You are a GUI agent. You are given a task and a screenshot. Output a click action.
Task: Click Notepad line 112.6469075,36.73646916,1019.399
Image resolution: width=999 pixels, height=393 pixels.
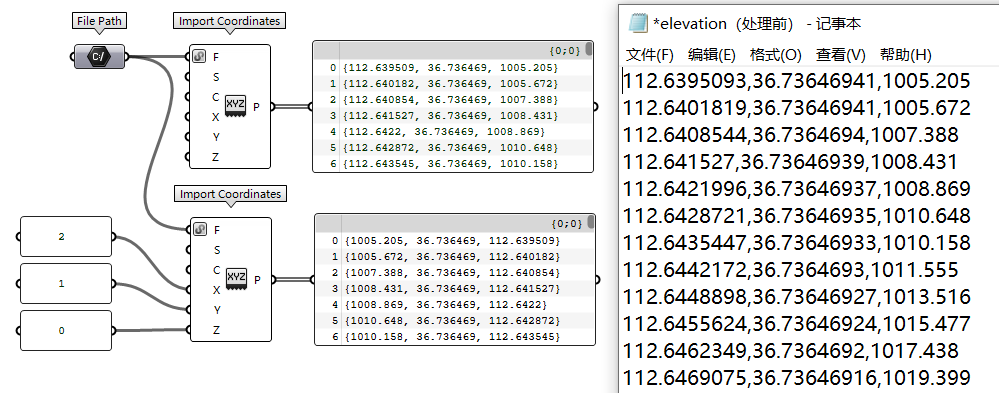796,378
